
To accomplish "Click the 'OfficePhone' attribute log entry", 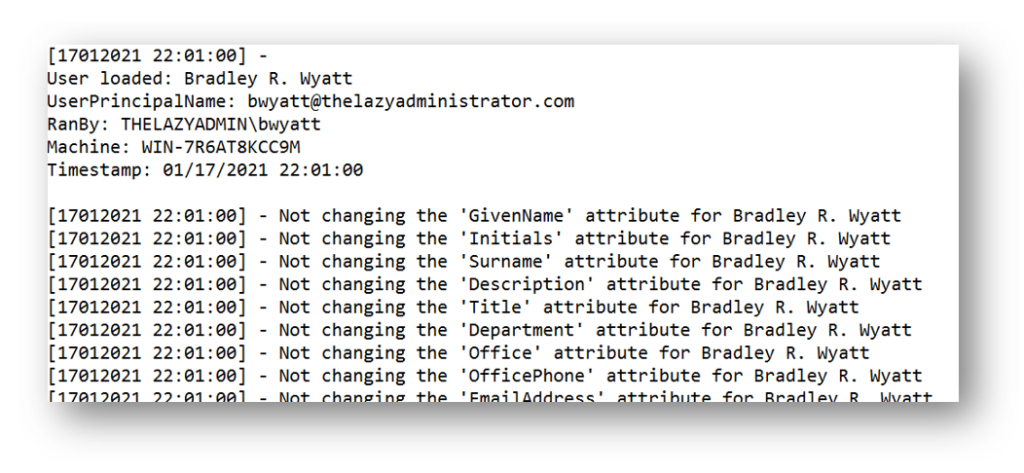I will coord(485,376).
